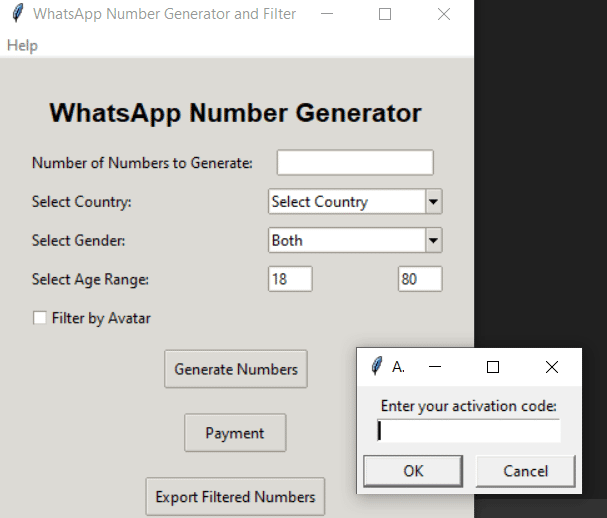Click the 'Select Country:' label
Screen dimensions: 607x518
82,202
